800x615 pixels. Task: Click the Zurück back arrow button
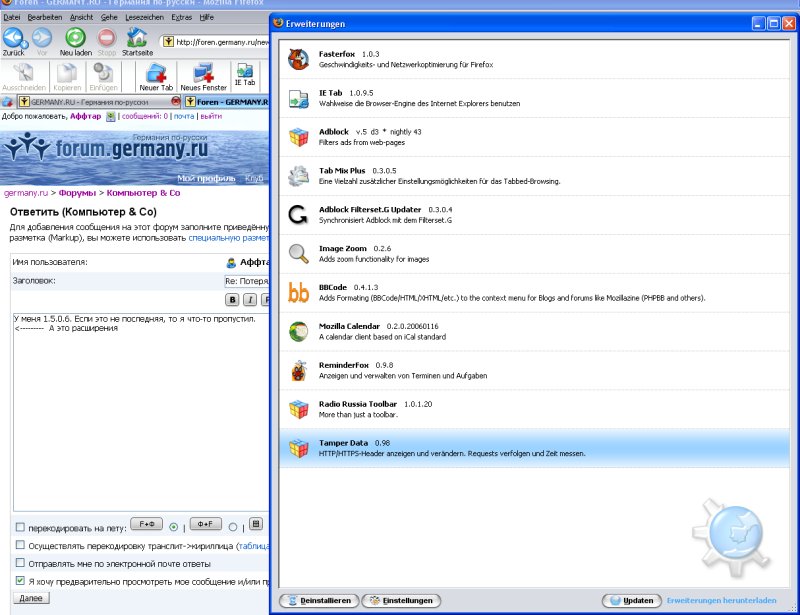click(12, 37)
